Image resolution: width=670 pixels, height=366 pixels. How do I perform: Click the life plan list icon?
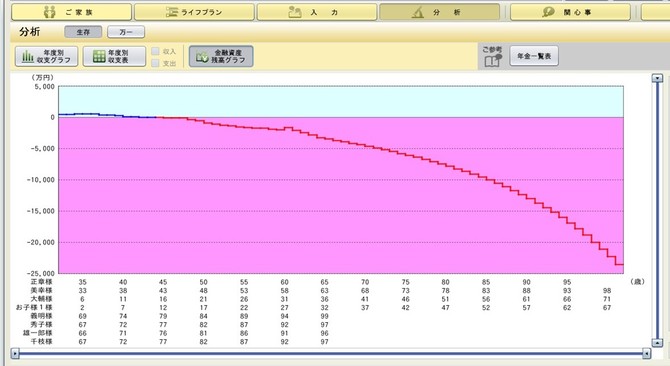point(171,12)
